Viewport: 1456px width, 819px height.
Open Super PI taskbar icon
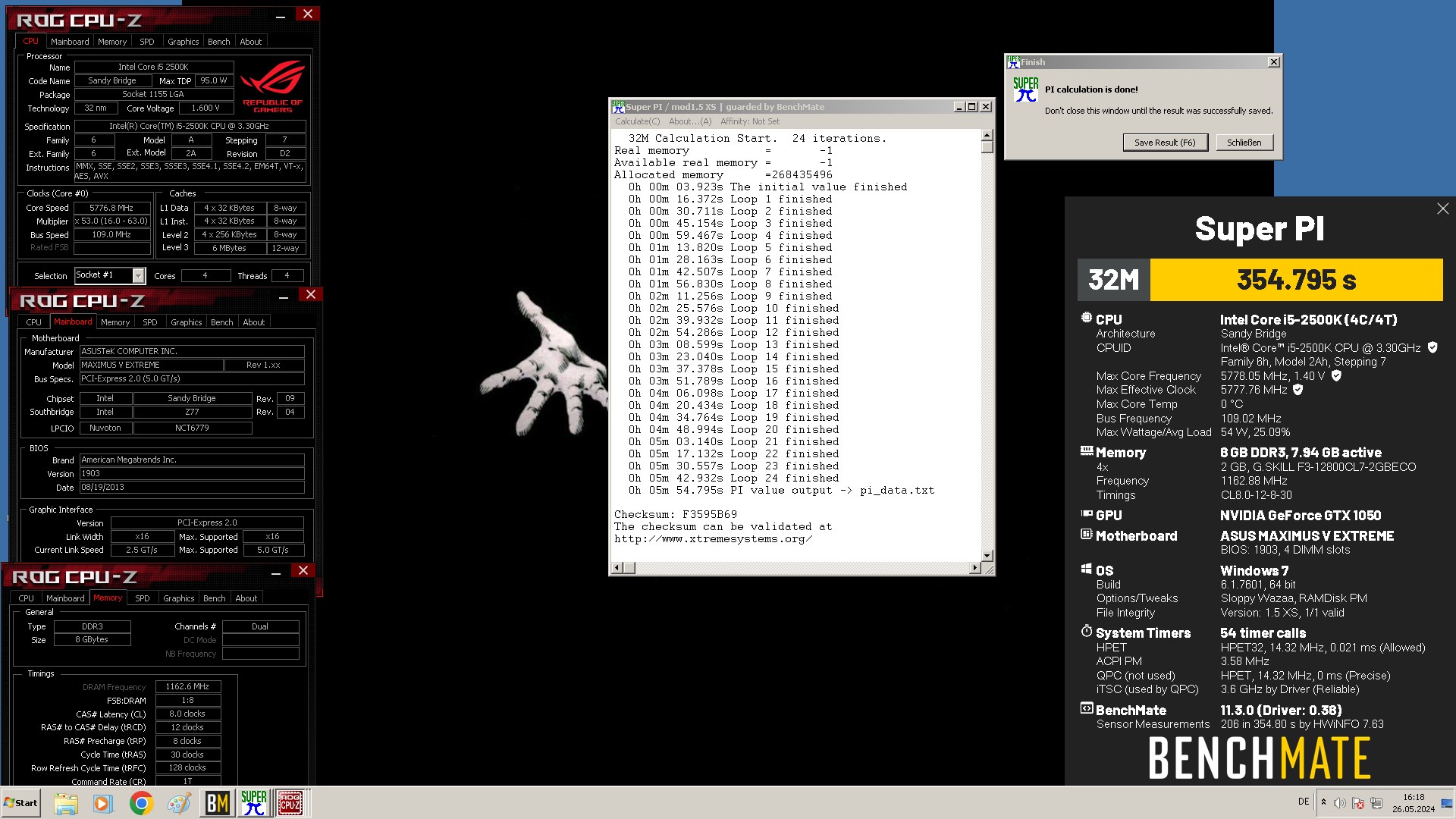(254, 803)
